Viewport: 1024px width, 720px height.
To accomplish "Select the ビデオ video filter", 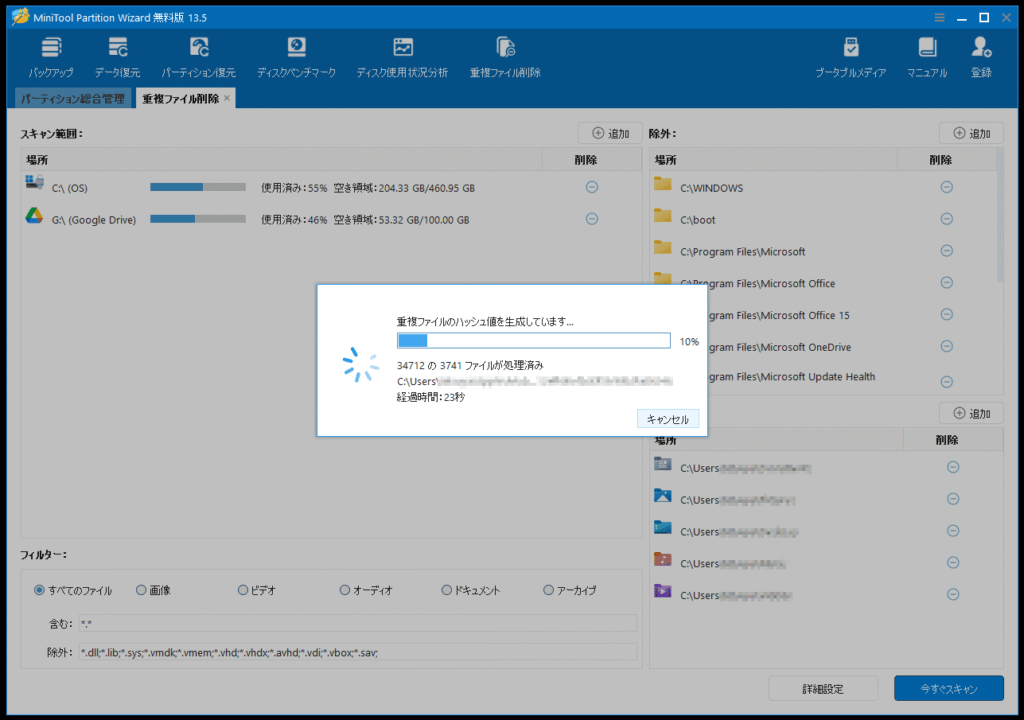I will coord(243,590).
